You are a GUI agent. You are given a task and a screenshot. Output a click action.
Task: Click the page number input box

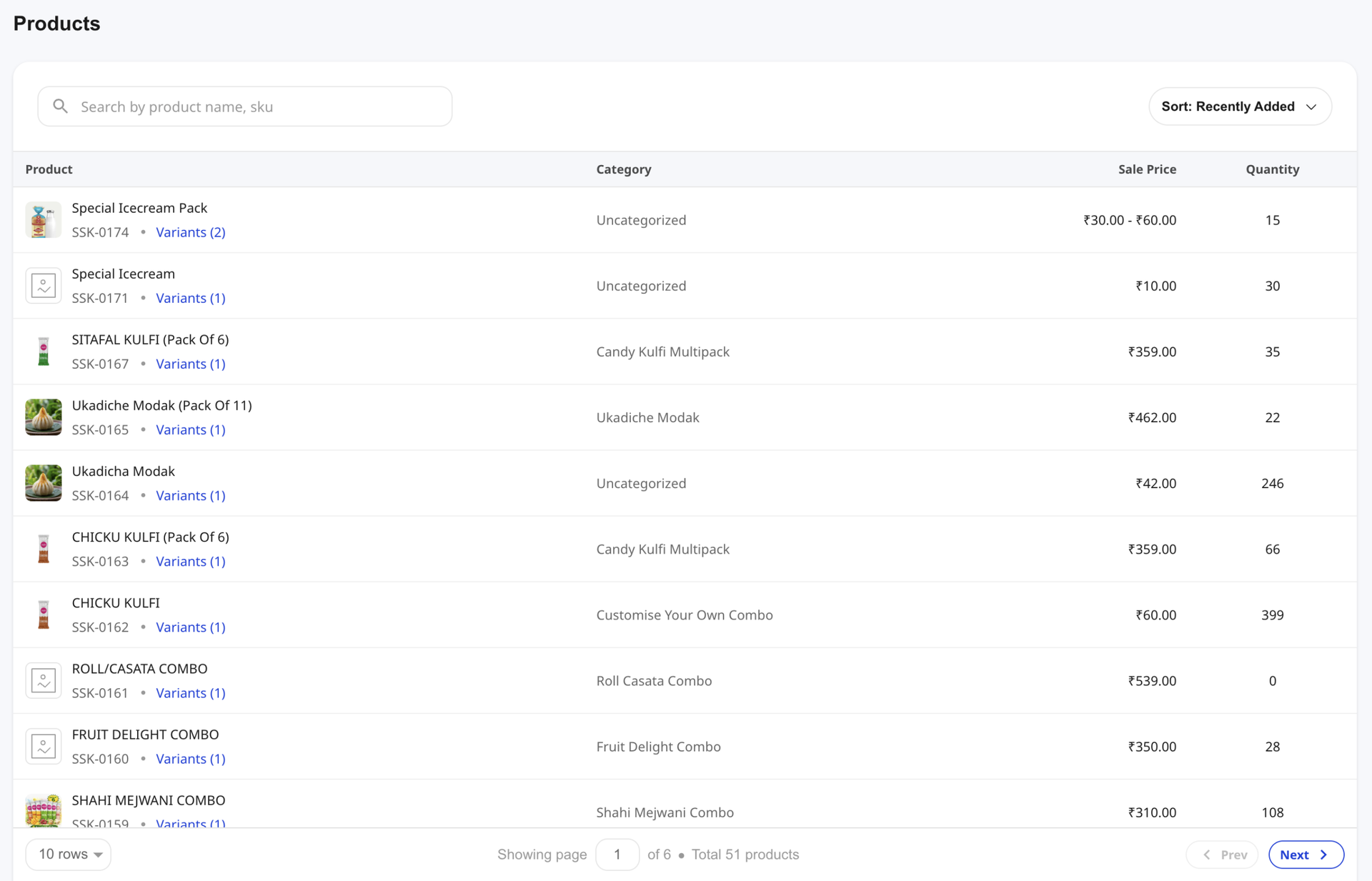617,854
